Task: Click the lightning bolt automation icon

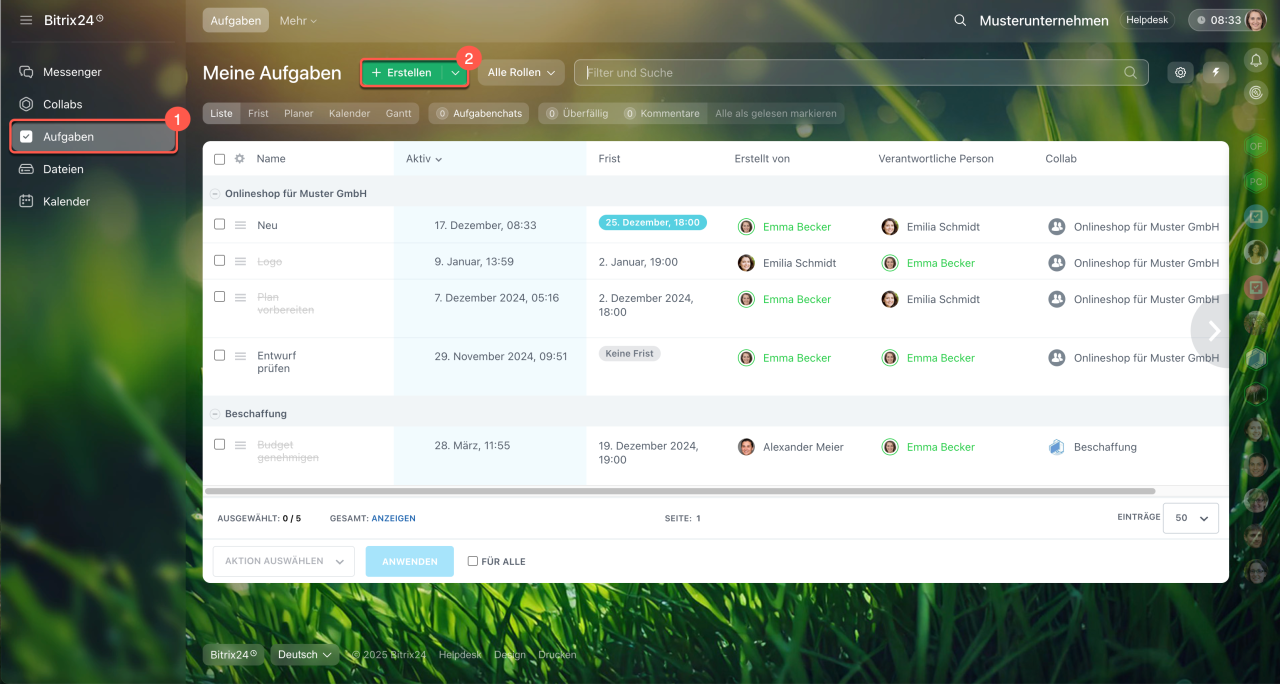Action: point(1216,72)
